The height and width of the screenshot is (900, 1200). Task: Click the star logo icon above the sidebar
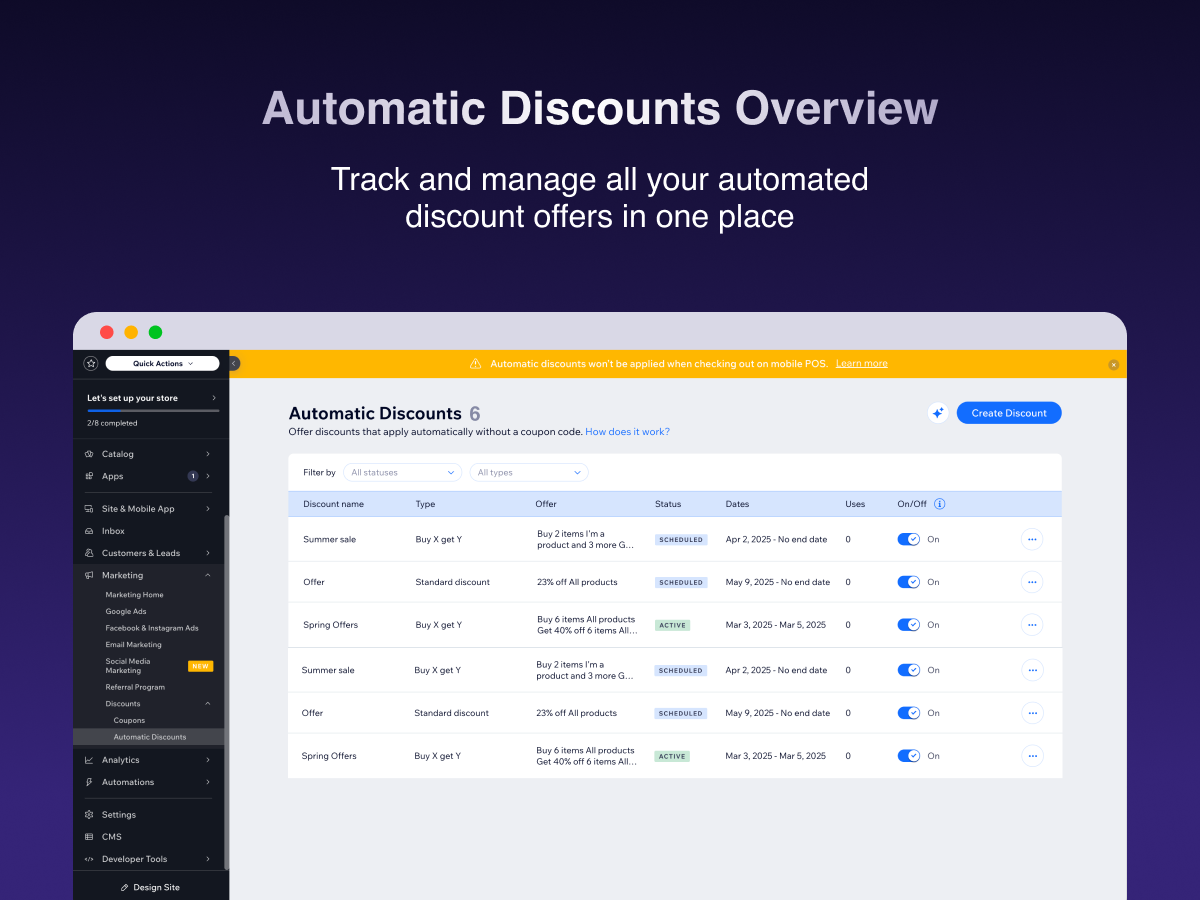click(x=91, y=364)
